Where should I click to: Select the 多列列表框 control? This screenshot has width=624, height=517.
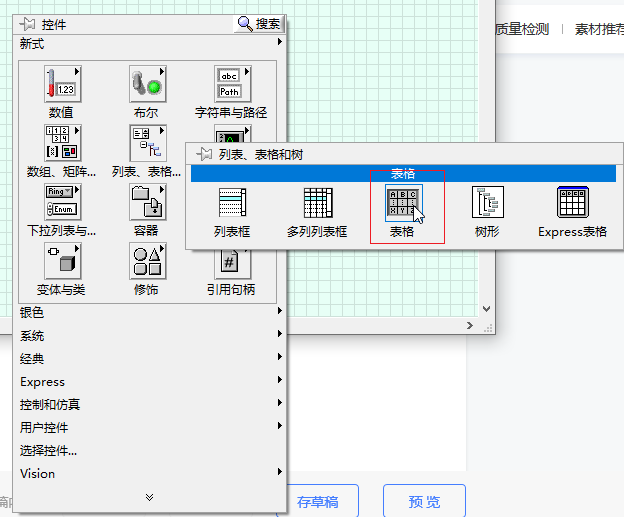(x=318, y=203)
